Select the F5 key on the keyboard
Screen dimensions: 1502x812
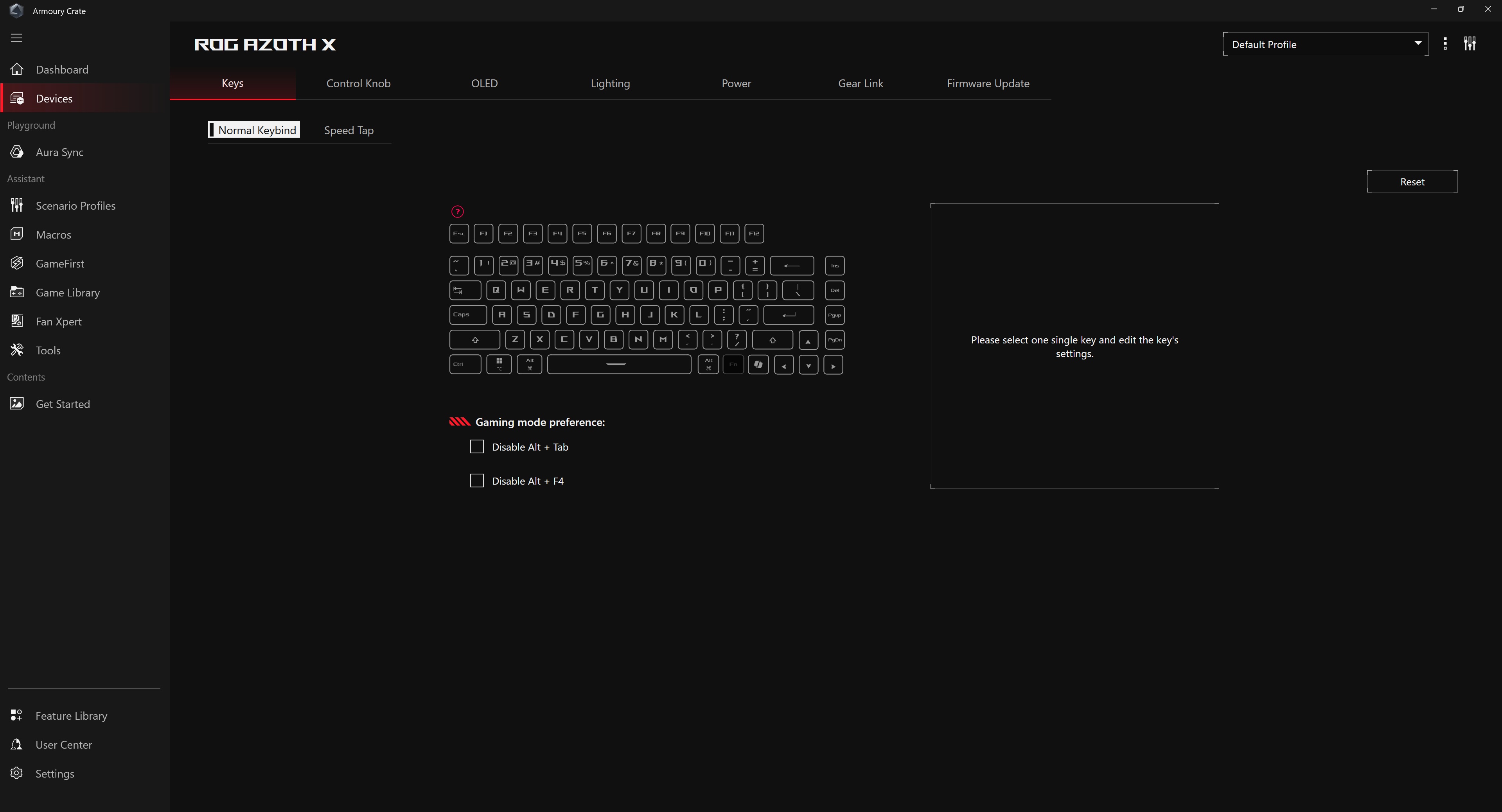tap(582, 234)
